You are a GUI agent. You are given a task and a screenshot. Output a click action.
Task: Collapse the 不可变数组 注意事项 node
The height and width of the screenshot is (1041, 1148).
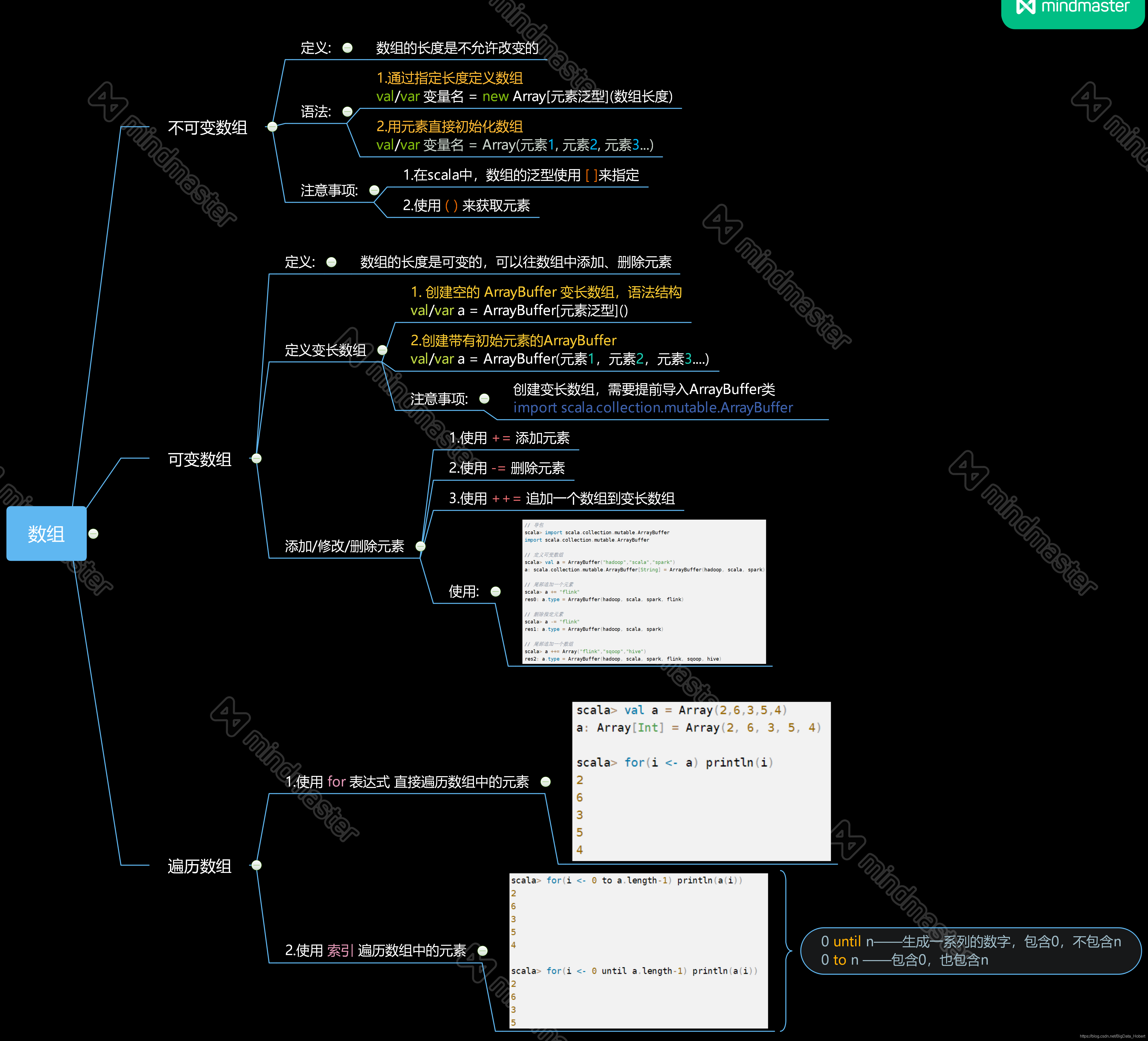[x=374, y=190]
